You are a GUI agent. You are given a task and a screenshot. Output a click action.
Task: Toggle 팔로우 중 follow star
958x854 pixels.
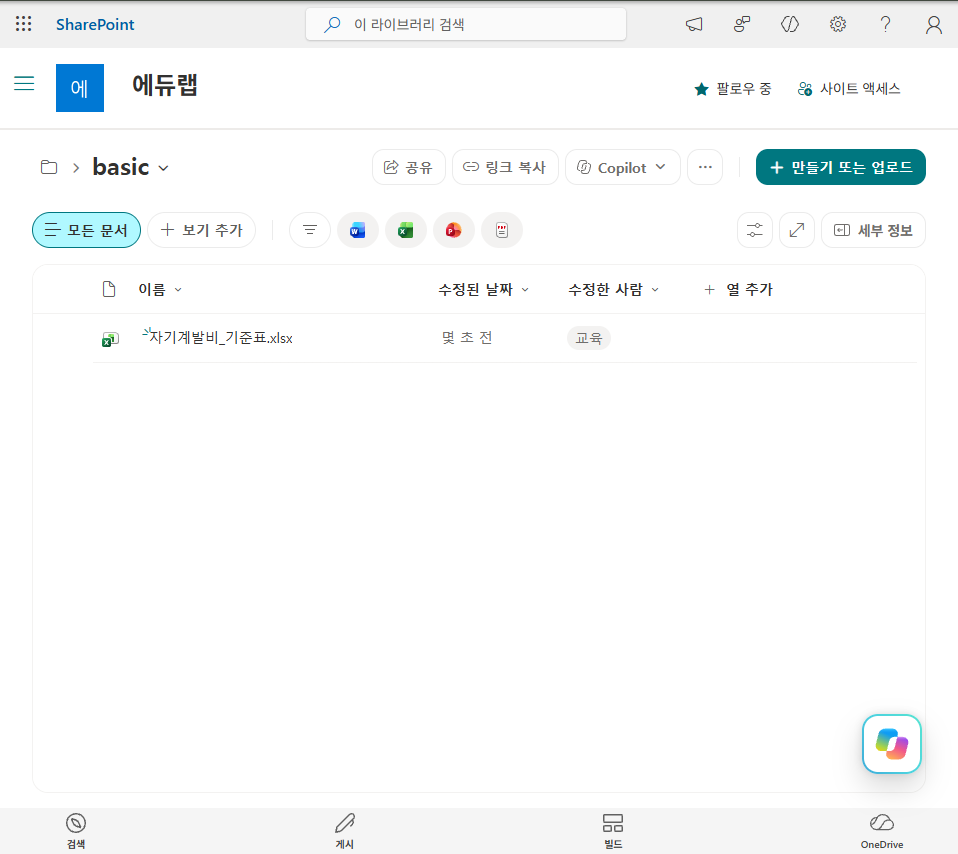coord(733,89)
